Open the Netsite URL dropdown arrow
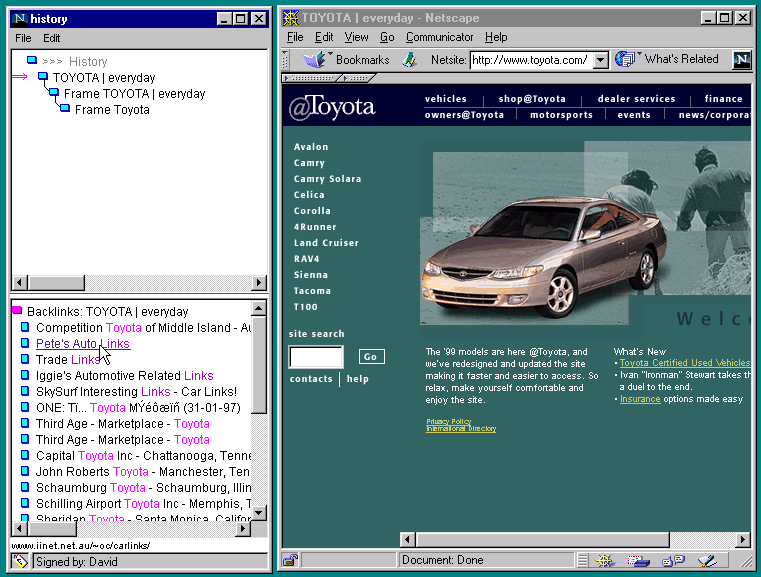Screen dimensions: 761x577 (601, 60)
